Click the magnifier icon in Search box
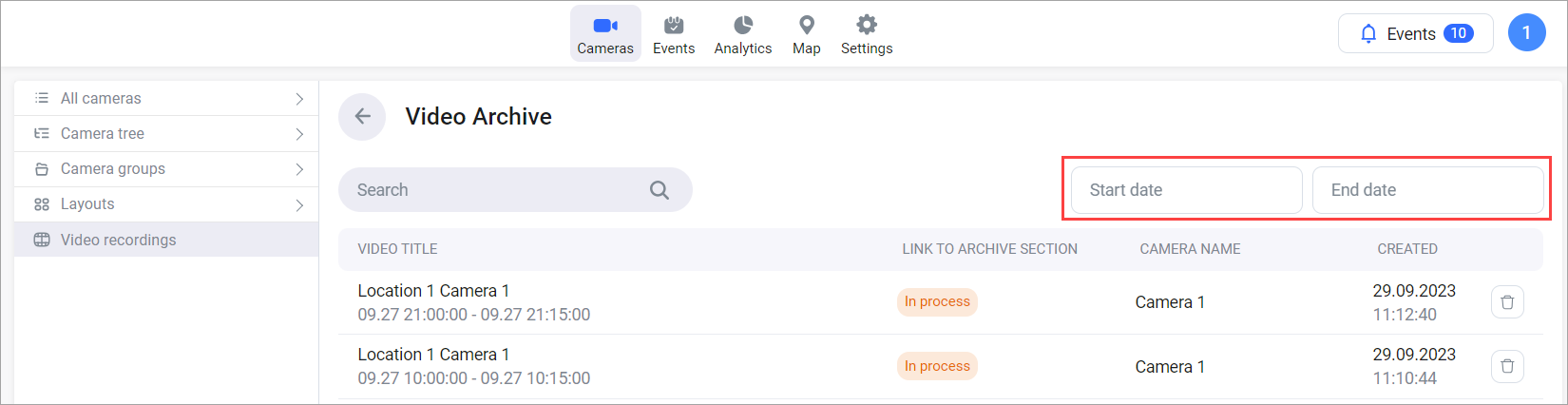Image resolution: width=1568 pixels, height=405 pixels. coord(660,190)
